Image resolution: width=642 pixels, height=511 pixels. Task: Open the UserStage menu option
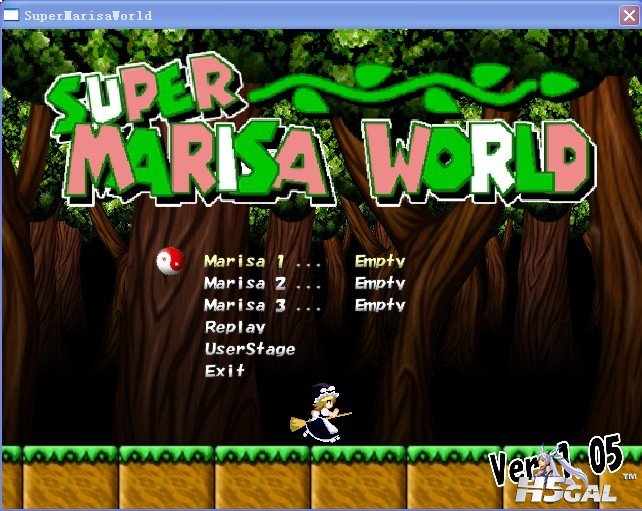(x=250, y=349)
